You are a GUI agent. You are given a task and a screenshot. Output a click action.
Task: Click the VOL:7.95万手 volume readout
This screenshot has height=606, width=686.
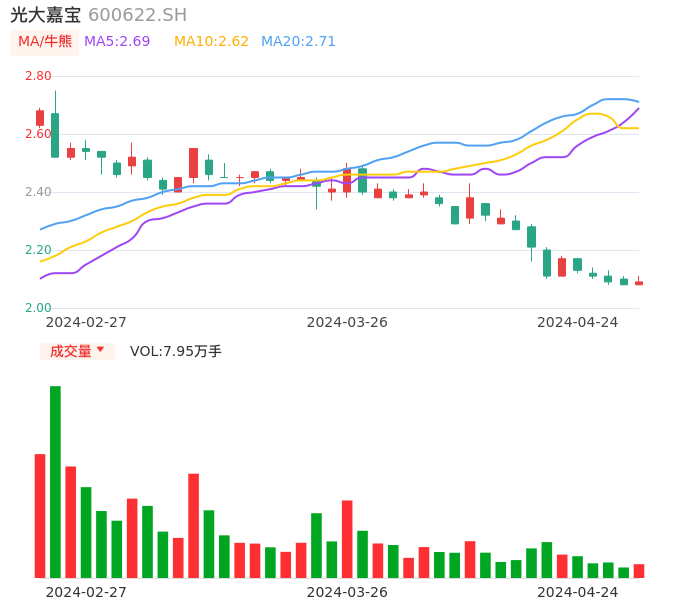176,351
